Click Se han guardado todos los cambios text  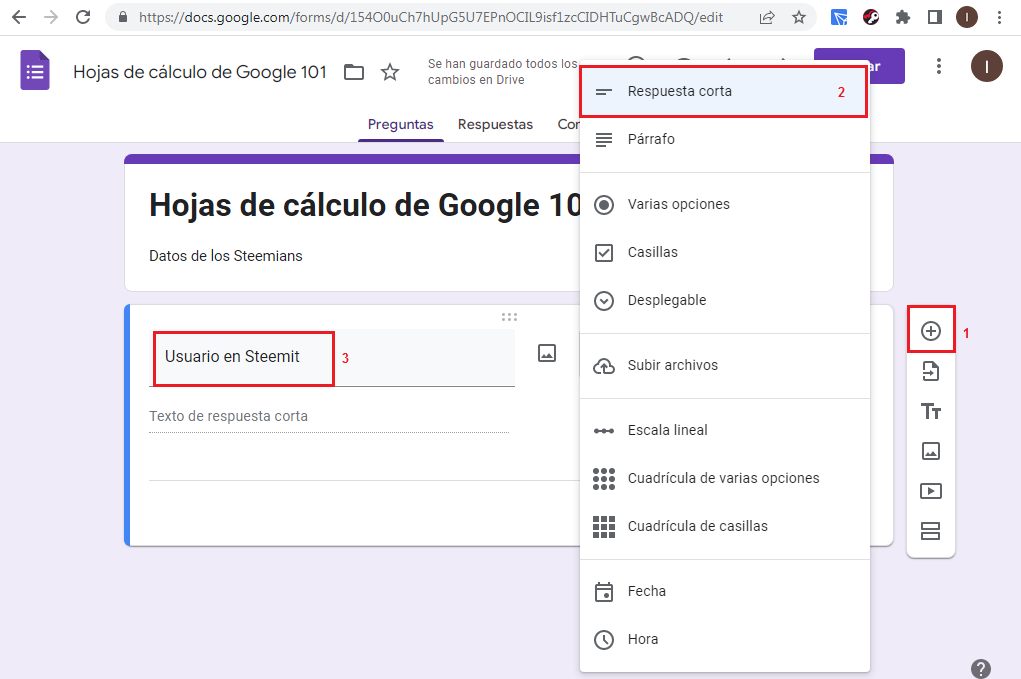click(502, 72)
